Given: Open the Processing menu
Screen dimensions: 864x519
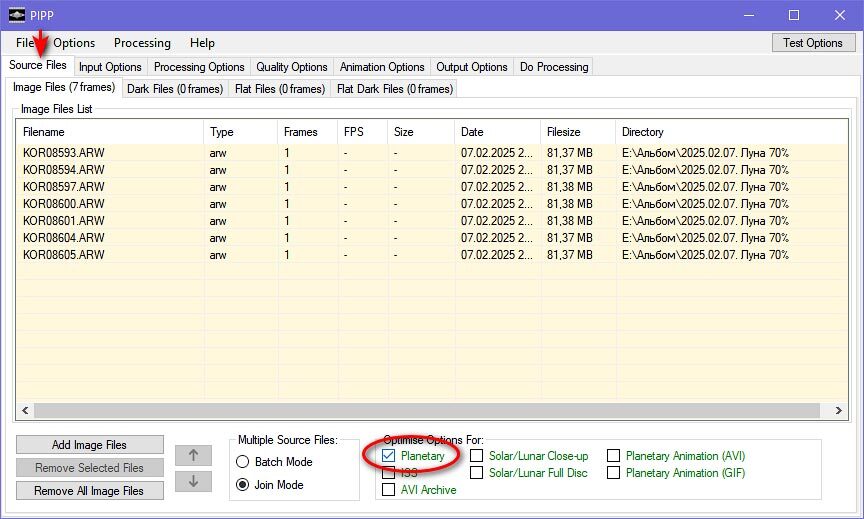Looking at the screenshot, I should point(142,43).
